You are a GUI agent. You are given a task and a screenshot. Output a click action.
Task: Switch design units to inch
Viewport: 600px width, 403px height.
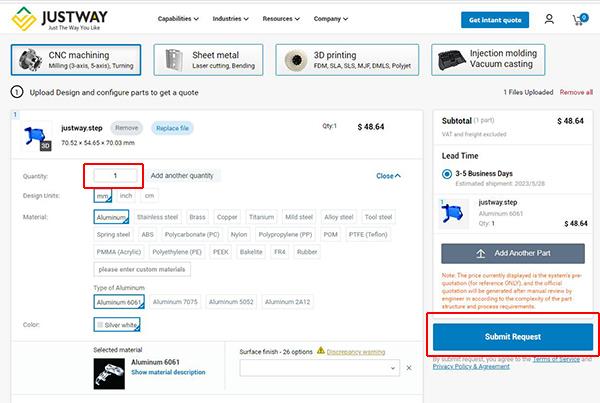126,195
